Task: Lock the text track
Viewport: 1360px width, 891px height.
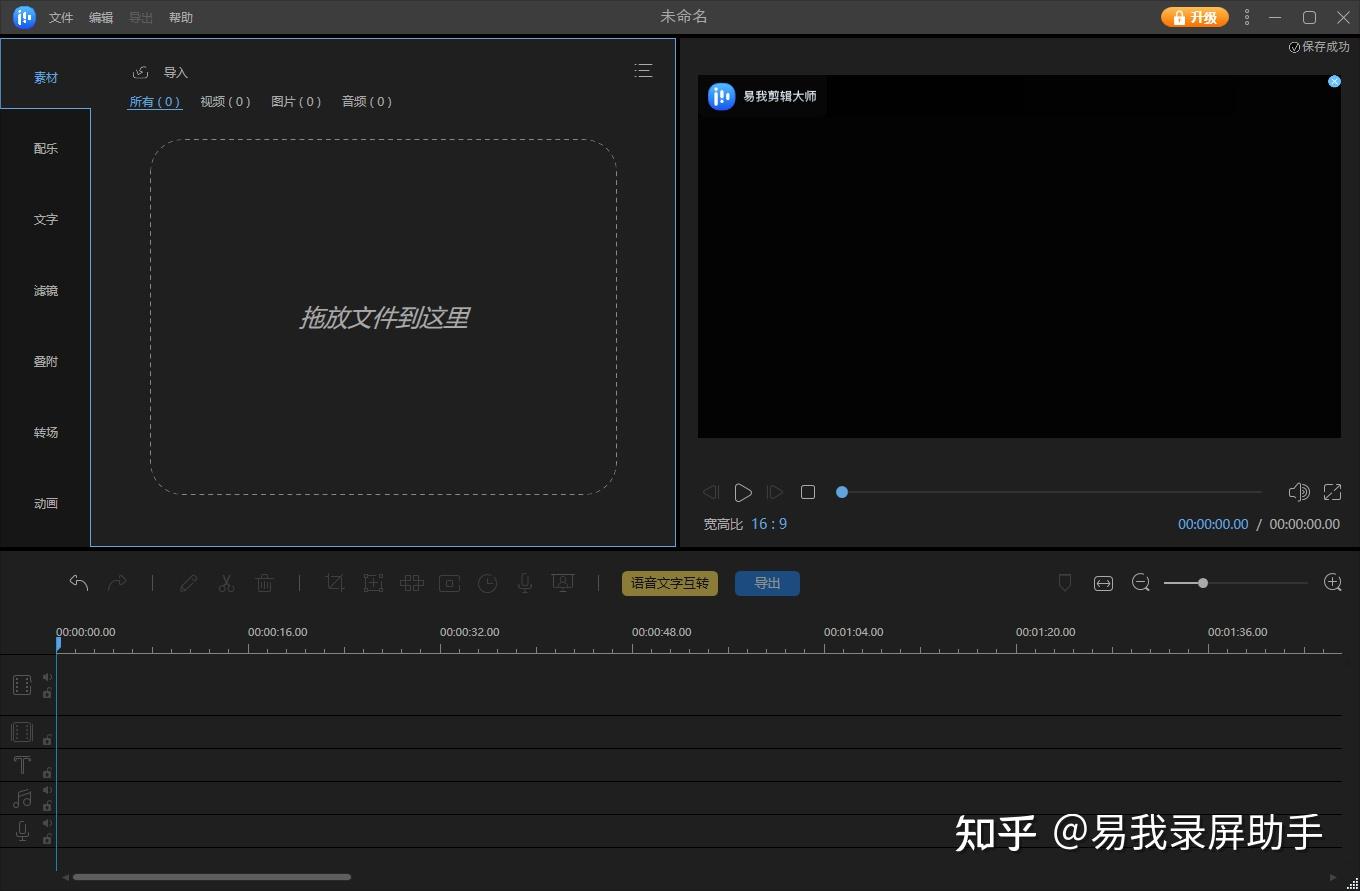Action: 47,773
